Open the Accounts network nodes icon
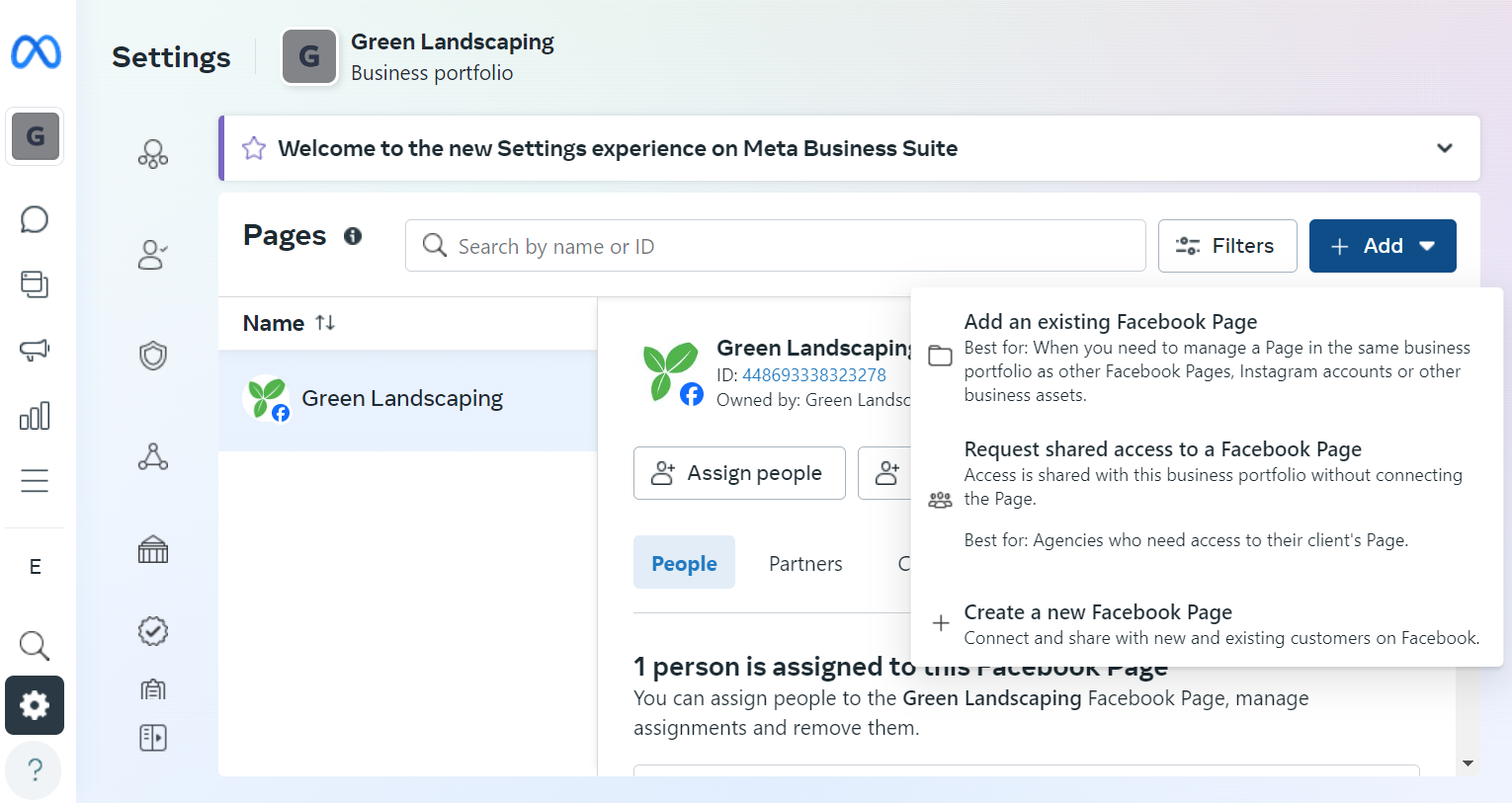 [x=153, y=456]
